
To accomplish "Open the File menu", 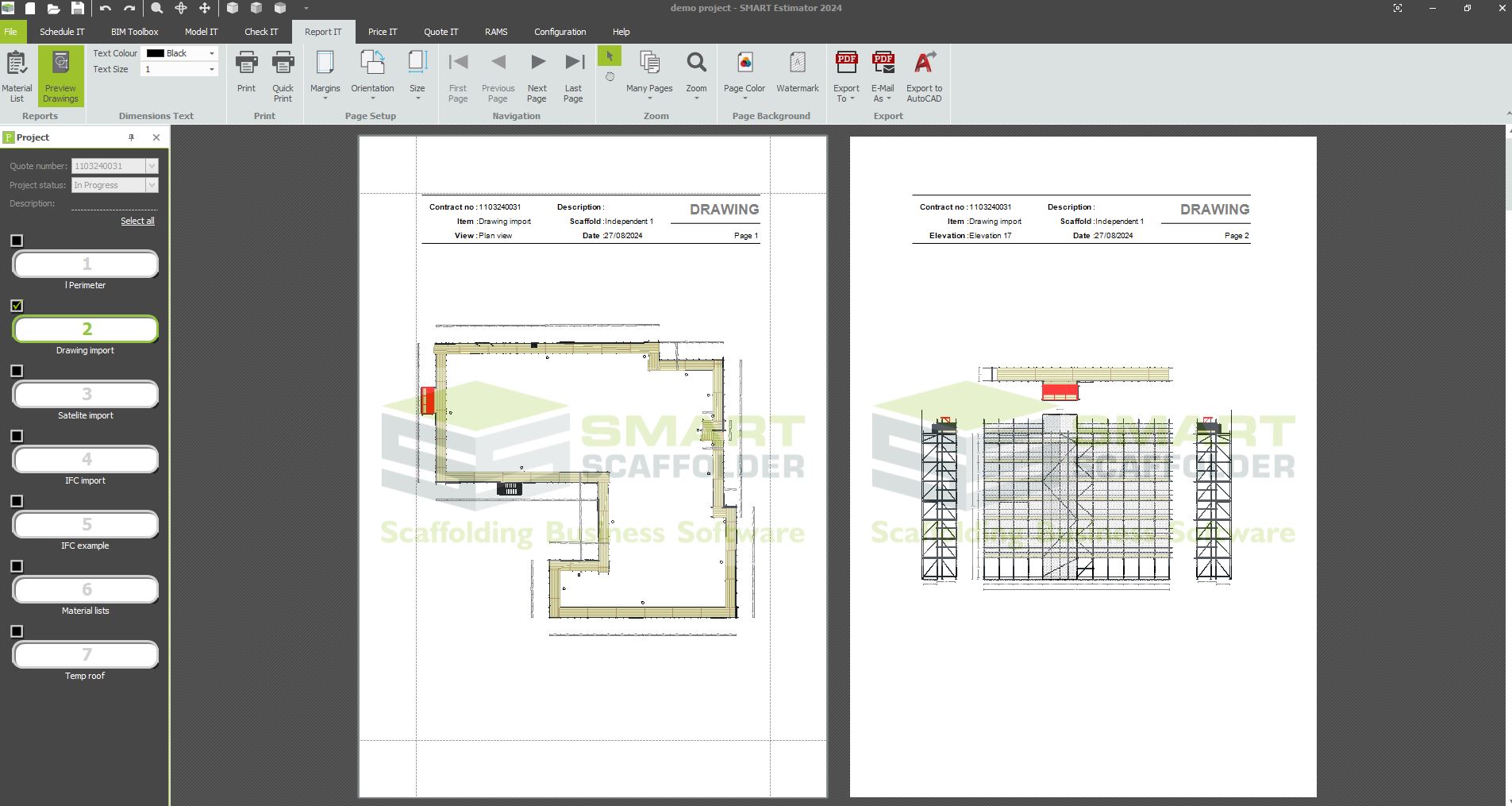I will (11, 32).
